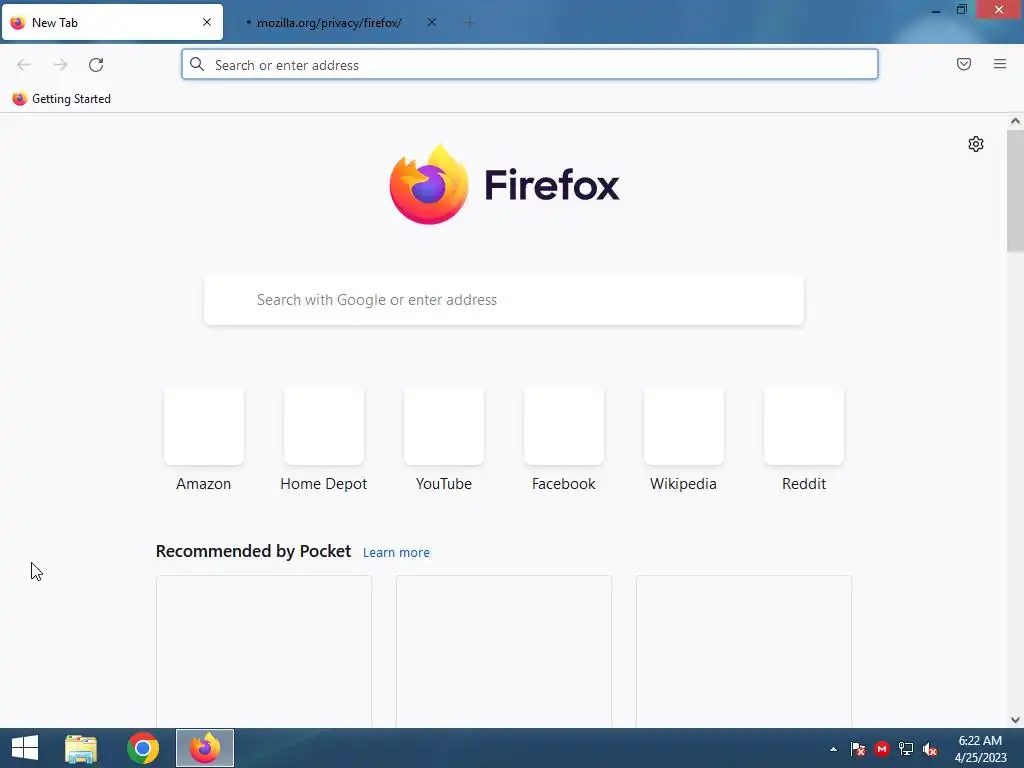Open third Pocket recommended story card

coord(744,651)
